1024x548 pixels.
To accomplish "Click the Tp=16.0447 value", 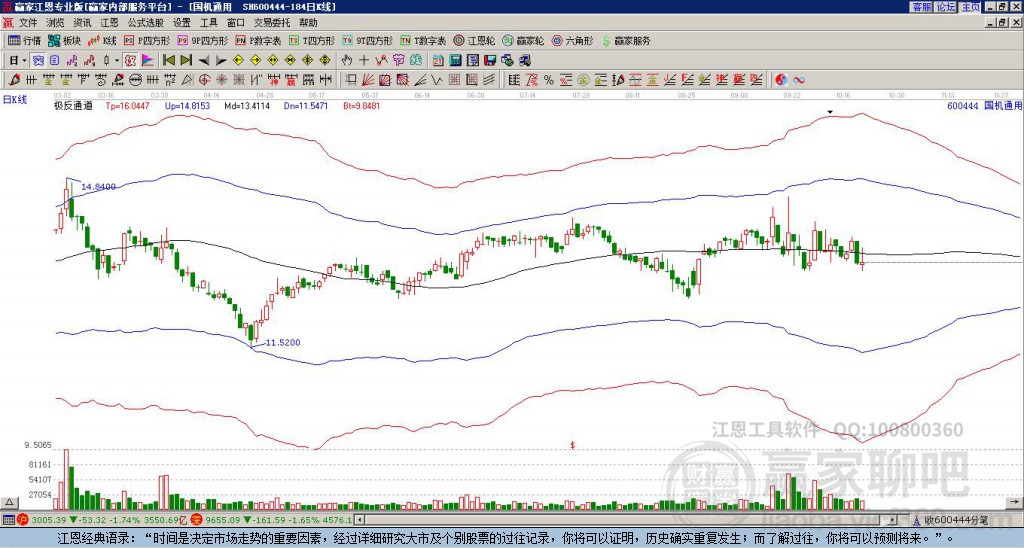I will coord(127,106).
